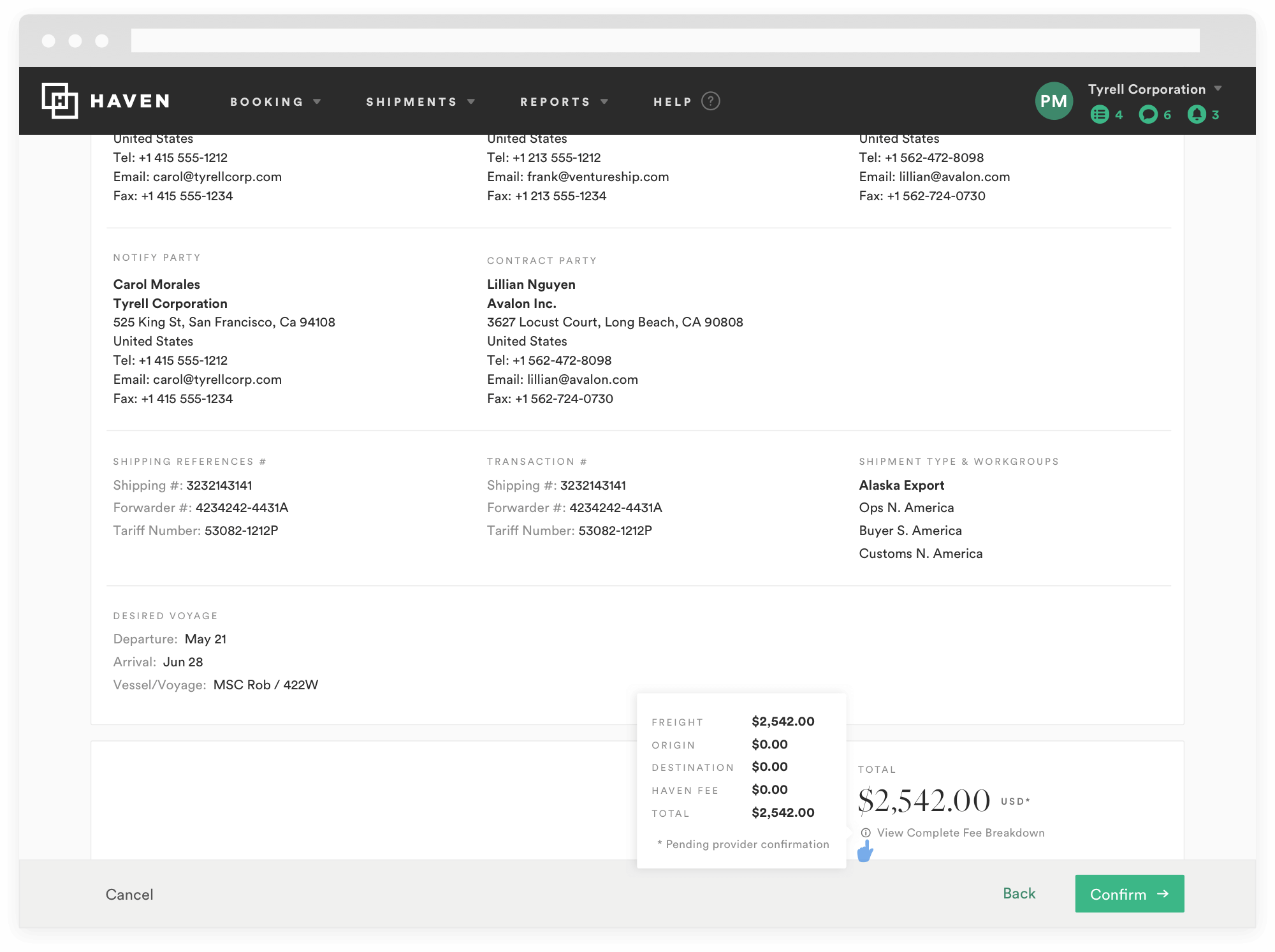Image resolution: width=1275 pixels, height=952 pixels.
Task: Click the Alaska Export shipment type
Action: point(901,485)
